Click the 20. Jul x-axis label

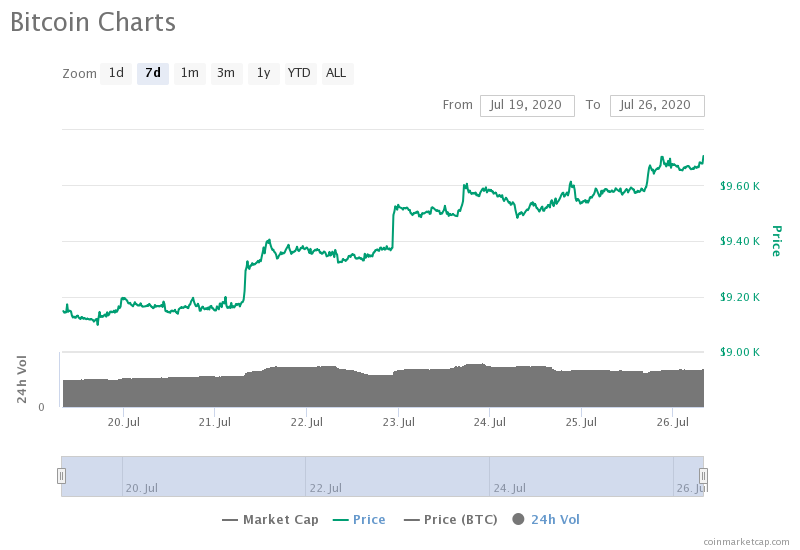(123, 422)
